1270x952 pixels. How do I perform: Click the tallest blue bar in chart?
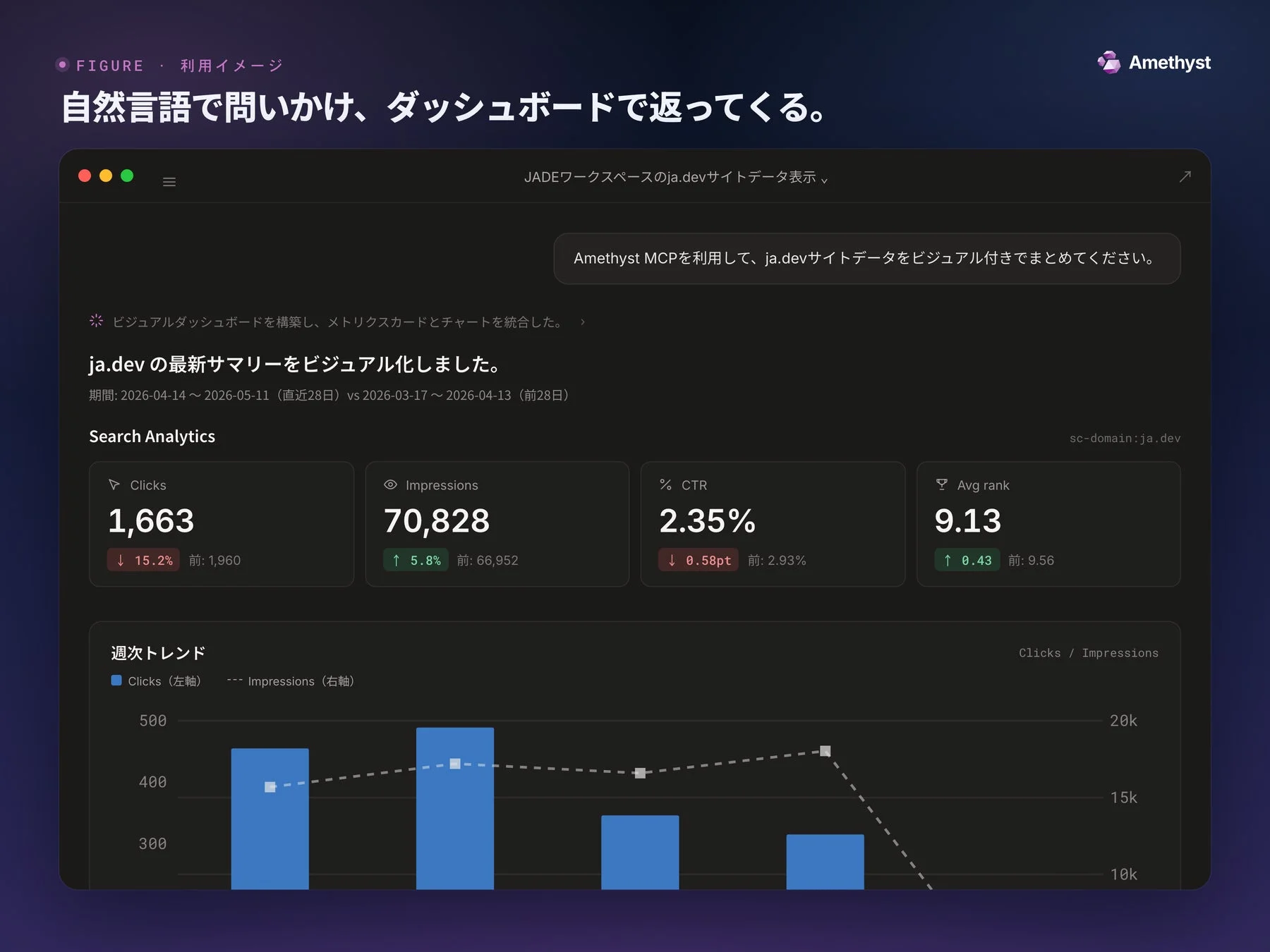(x=455, y=808)
